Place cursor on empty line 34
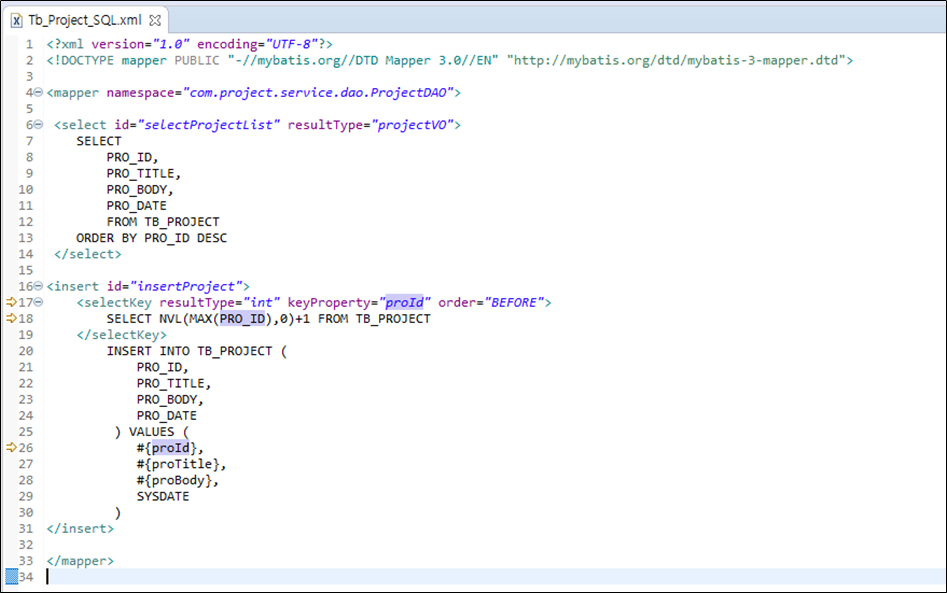947x593 pixels. pyautogui.click(x=495, y=577)
